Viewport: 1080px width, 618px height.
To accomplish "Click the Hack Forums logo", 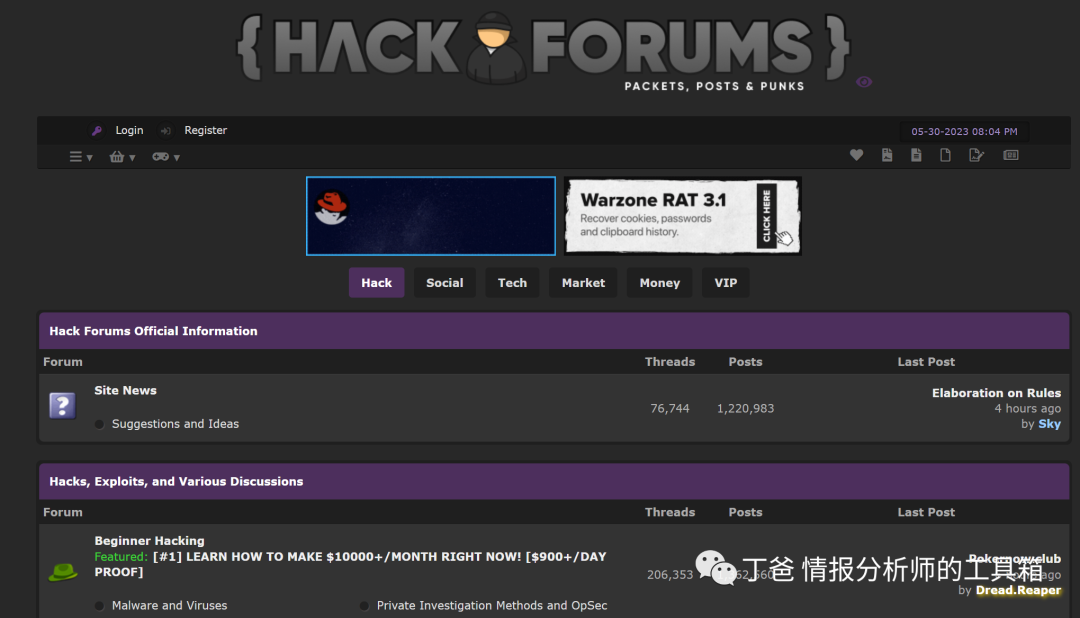I will pyautogui.click(x=543, y=50).
